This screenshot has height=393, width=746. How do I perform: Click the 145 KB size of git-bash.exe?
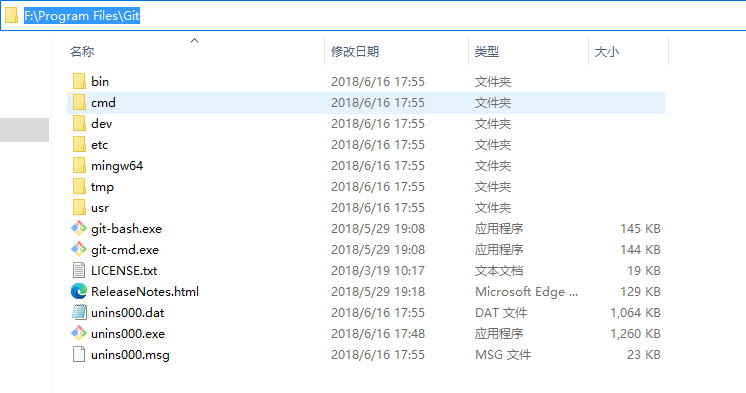click(640, 228)
